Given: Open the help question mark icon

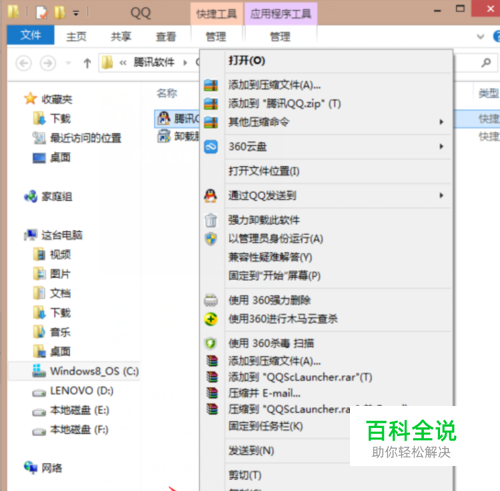Looking at the screenshot, I should (497, 36).
